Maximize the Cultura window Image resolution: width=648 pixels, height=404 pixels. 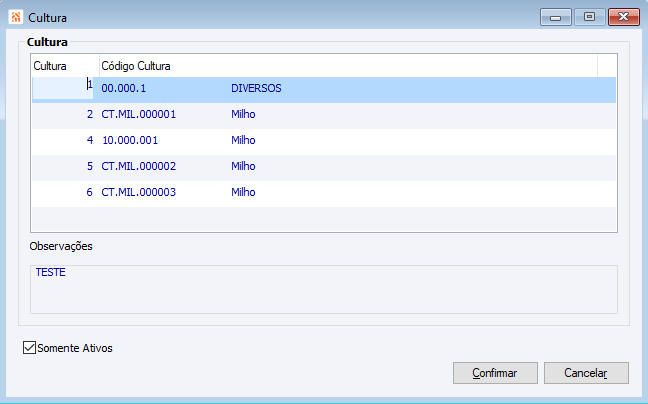[x=589, y=17]
